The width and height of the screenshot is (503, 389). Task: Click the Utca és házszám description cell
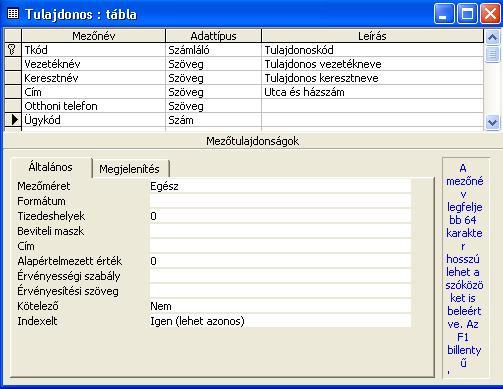(372, 92)
